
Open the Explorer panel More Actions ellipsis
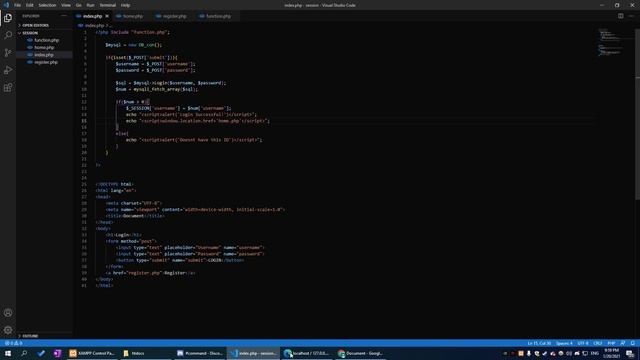64,16
